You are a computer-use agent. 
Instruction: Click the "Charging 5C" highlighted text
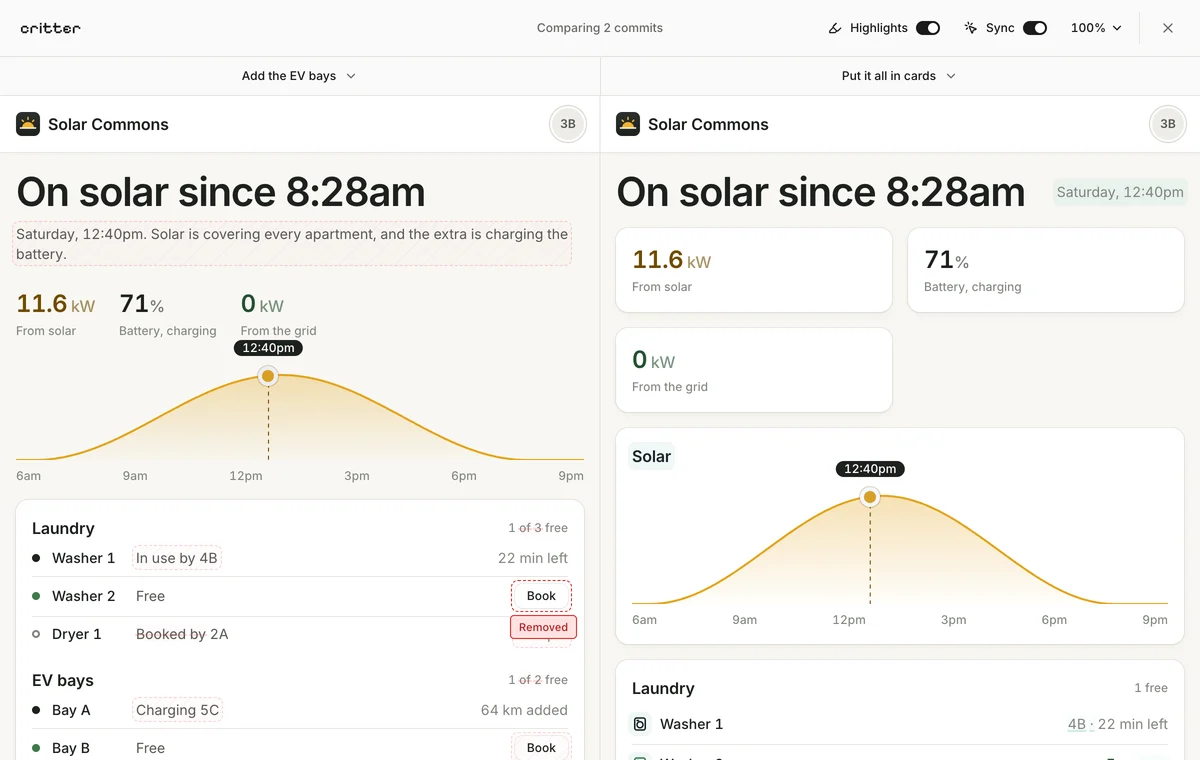pyautogui.click(x=177, y=710)
